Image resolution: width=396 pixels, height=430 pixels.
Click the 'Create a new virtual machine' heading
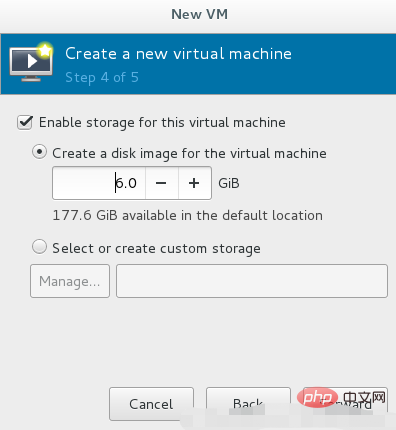point(179,53)
